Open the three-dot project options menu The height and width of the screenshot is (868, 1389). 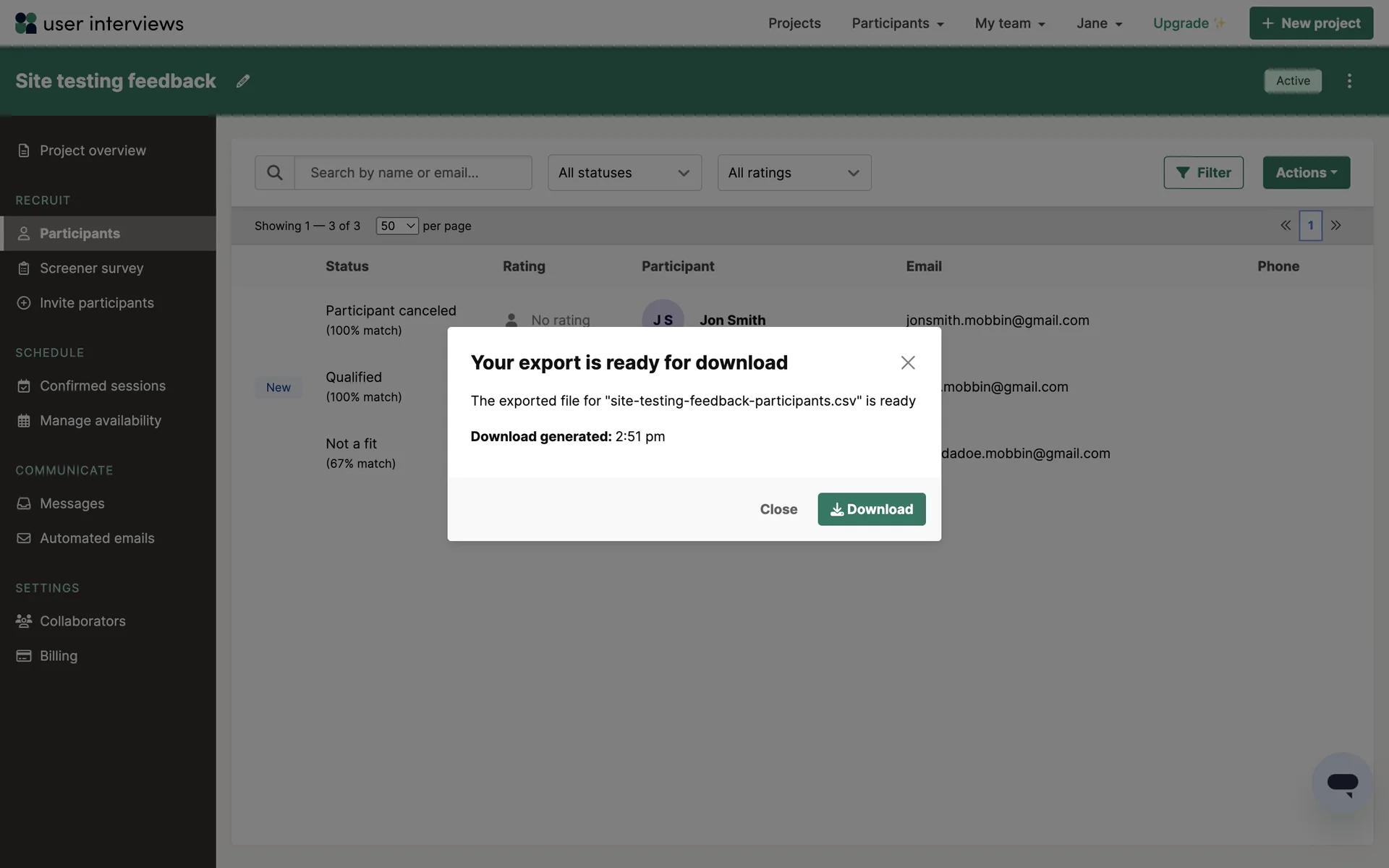(x=1349, y=81)
